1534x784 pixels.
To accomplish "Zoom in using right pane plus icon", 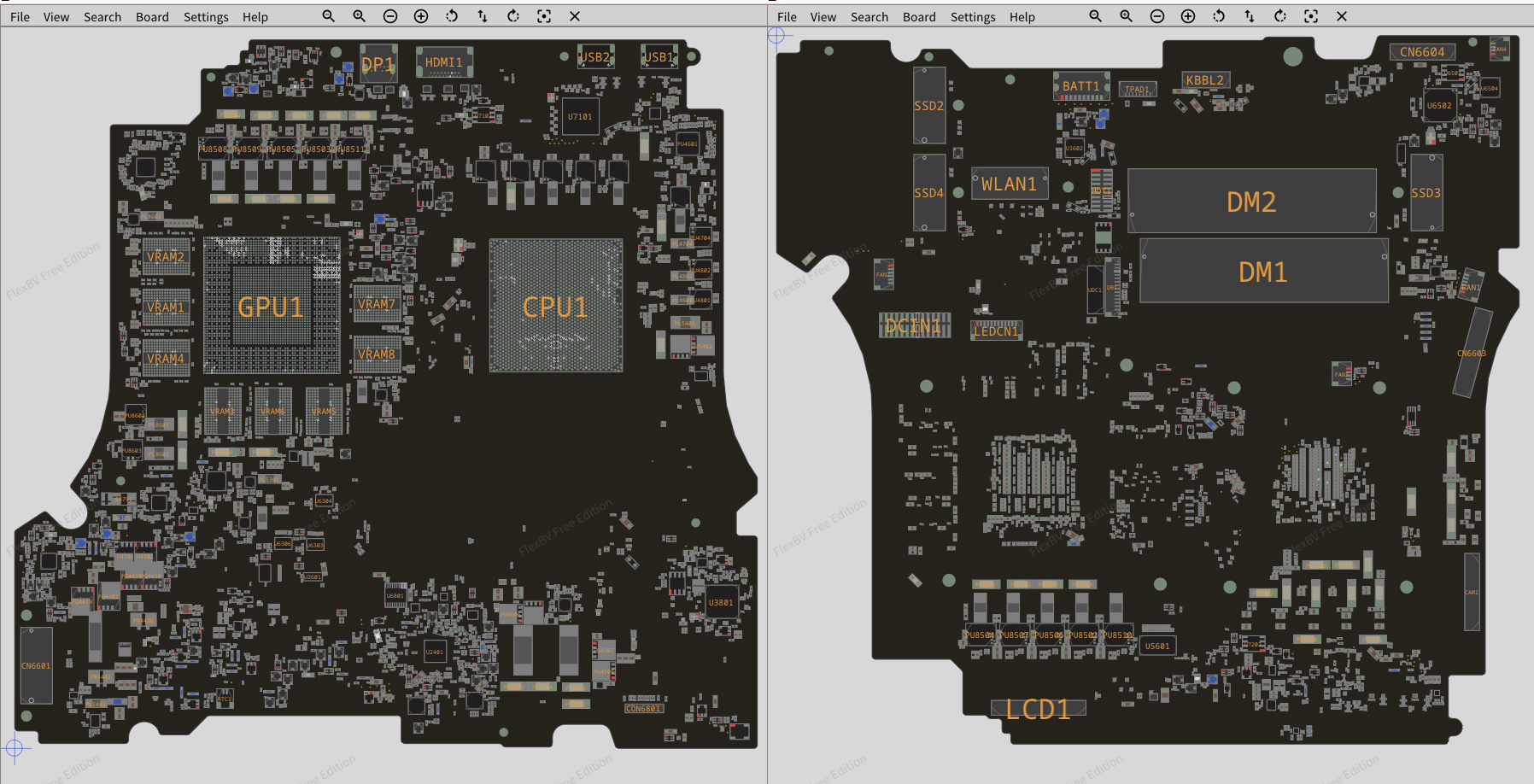I will 1188,16.
